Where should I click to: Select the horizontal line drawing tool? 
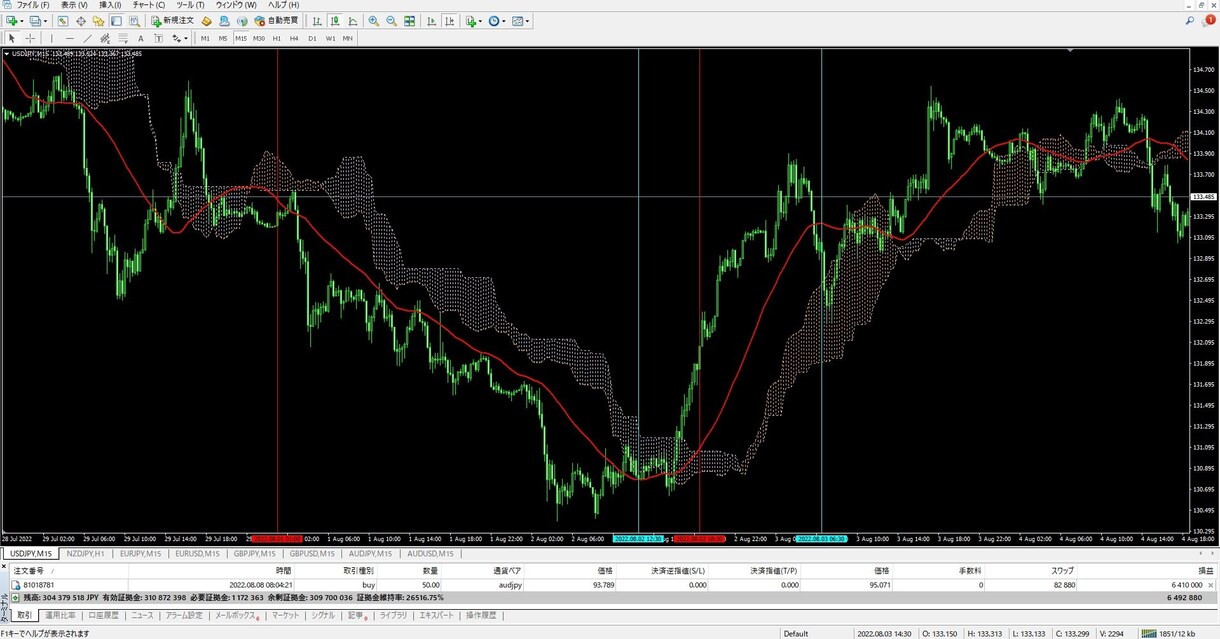pyautogui.click(x=70, y=38)
